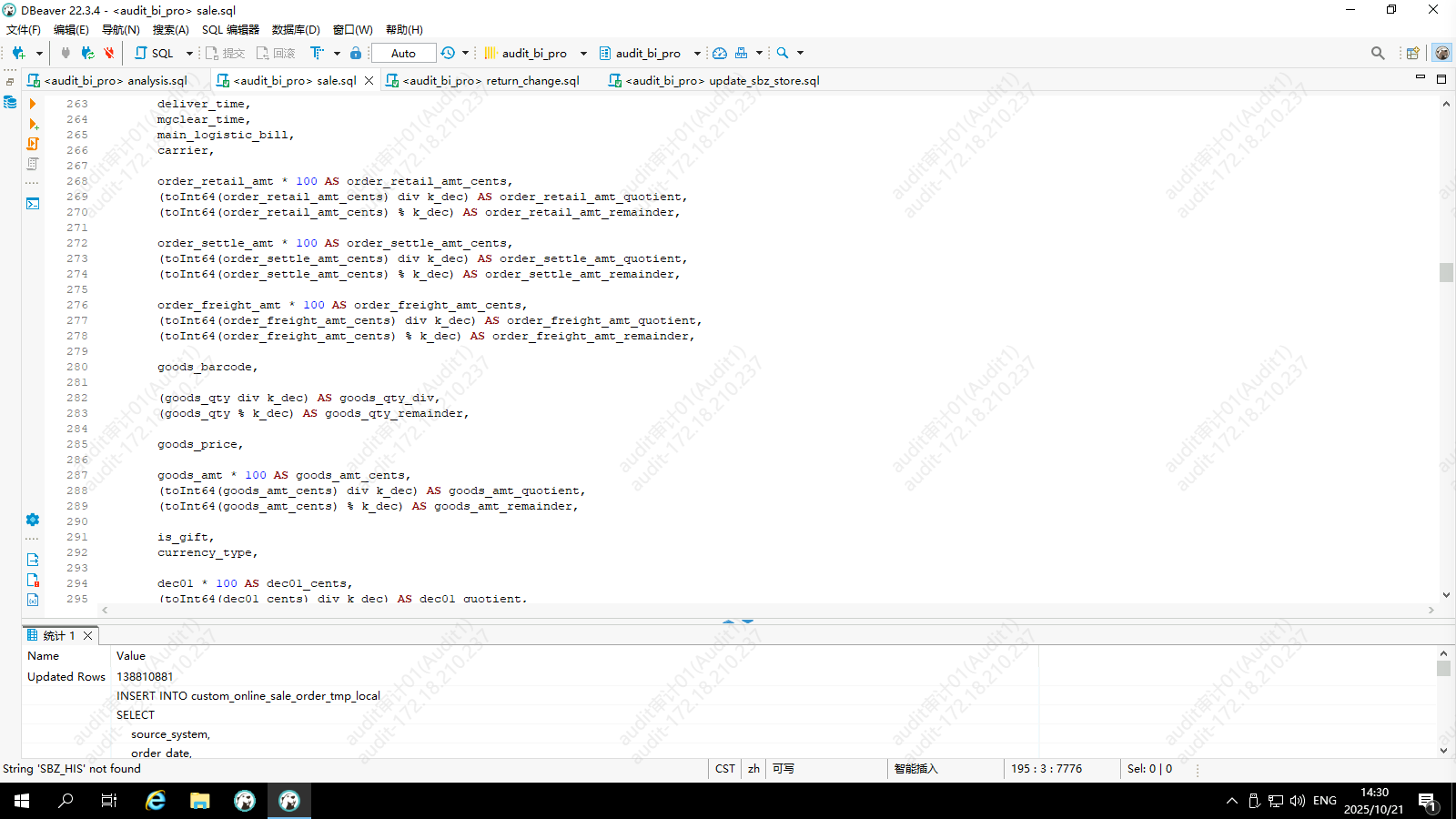Screen dimensions: 1456x819
Task: Click the SQL new script button
Action: (155, 53)
